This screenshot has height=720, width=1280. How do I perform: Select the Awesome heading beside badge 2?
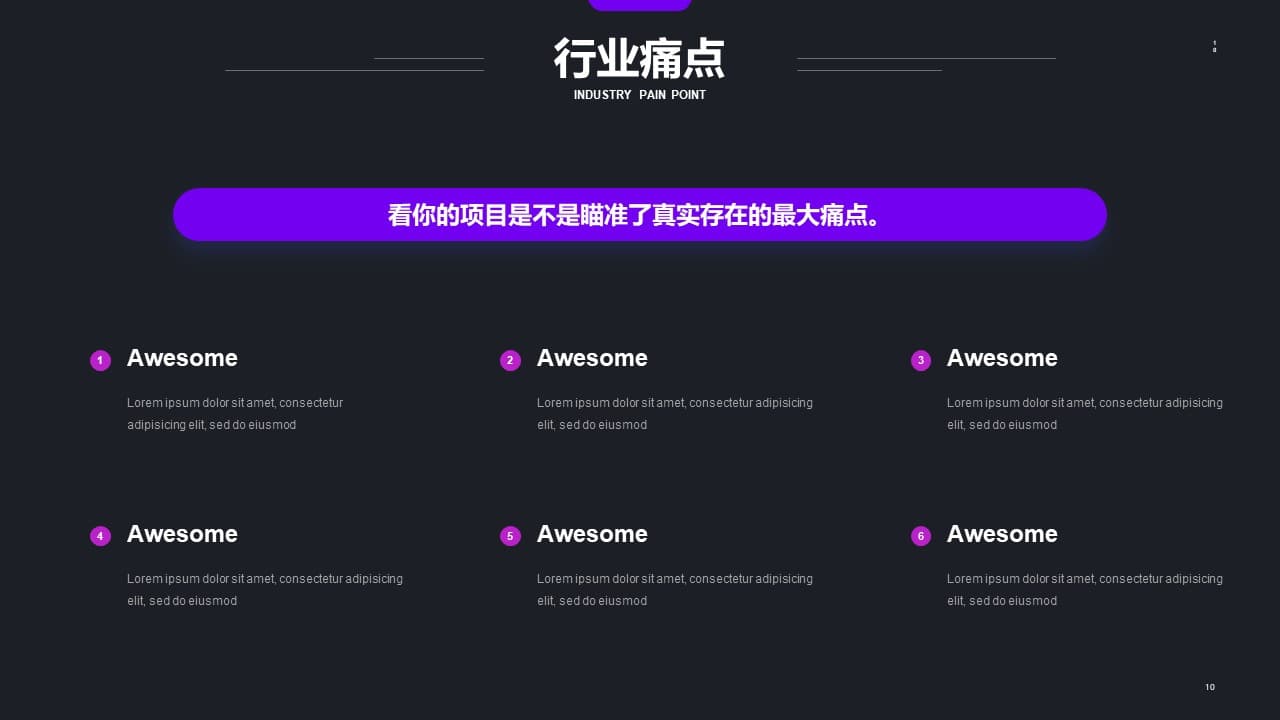[x=592, y=358]
